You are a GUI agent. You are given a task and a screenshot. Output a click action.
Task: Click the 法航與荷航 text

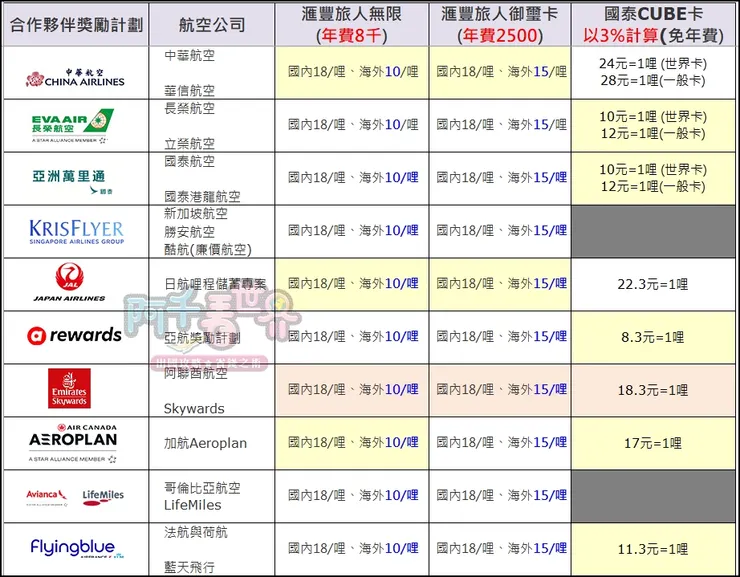coord(196,532)
